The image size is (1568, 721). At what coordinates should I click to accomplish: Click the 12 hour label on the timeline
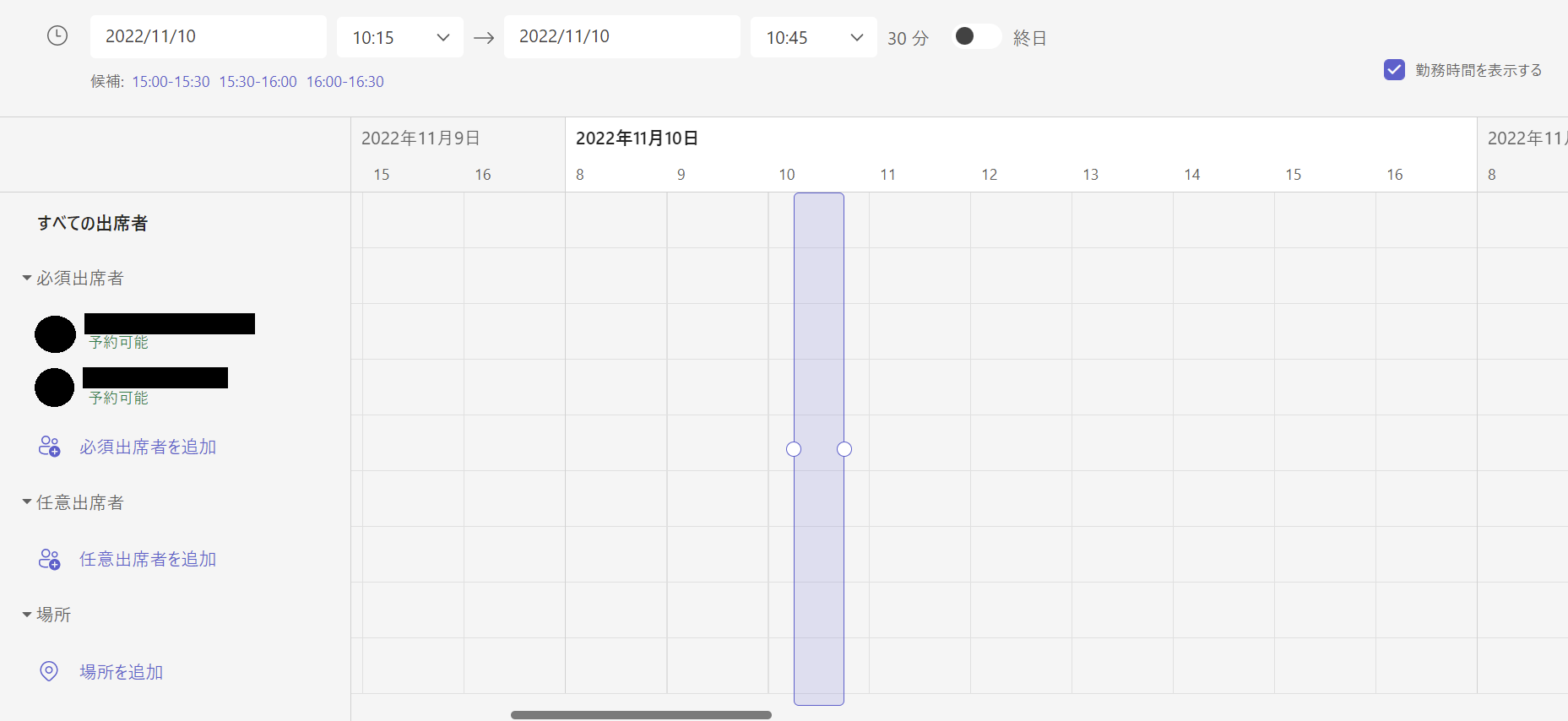click(990, 175)
